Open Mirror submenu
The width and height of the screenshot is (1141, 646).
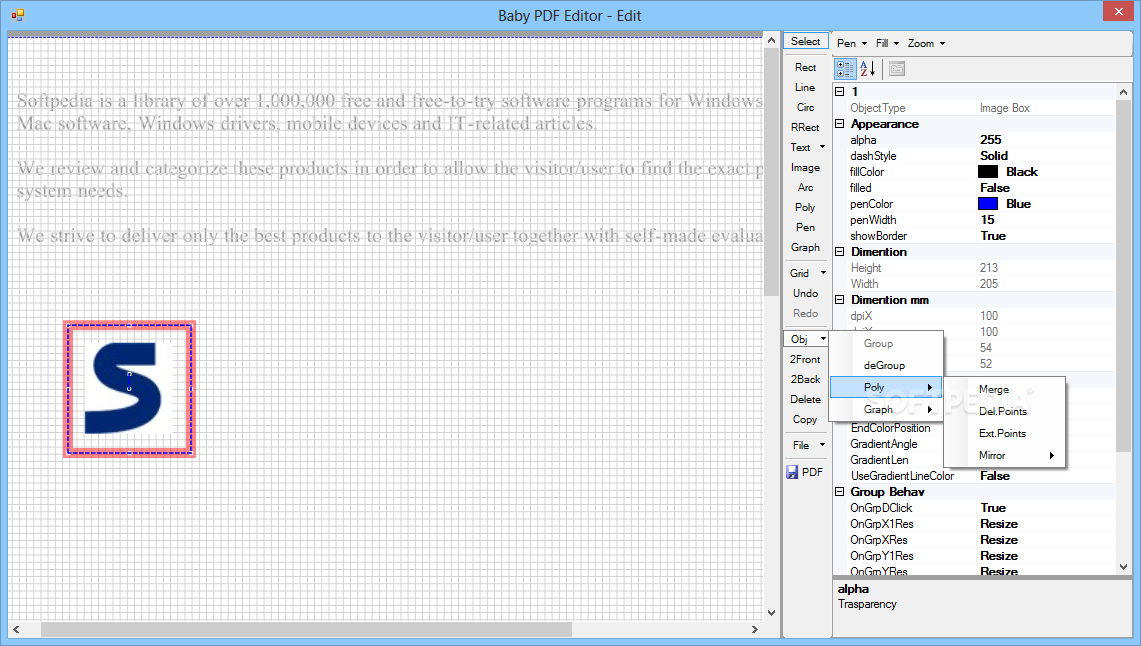point(1004,455)
